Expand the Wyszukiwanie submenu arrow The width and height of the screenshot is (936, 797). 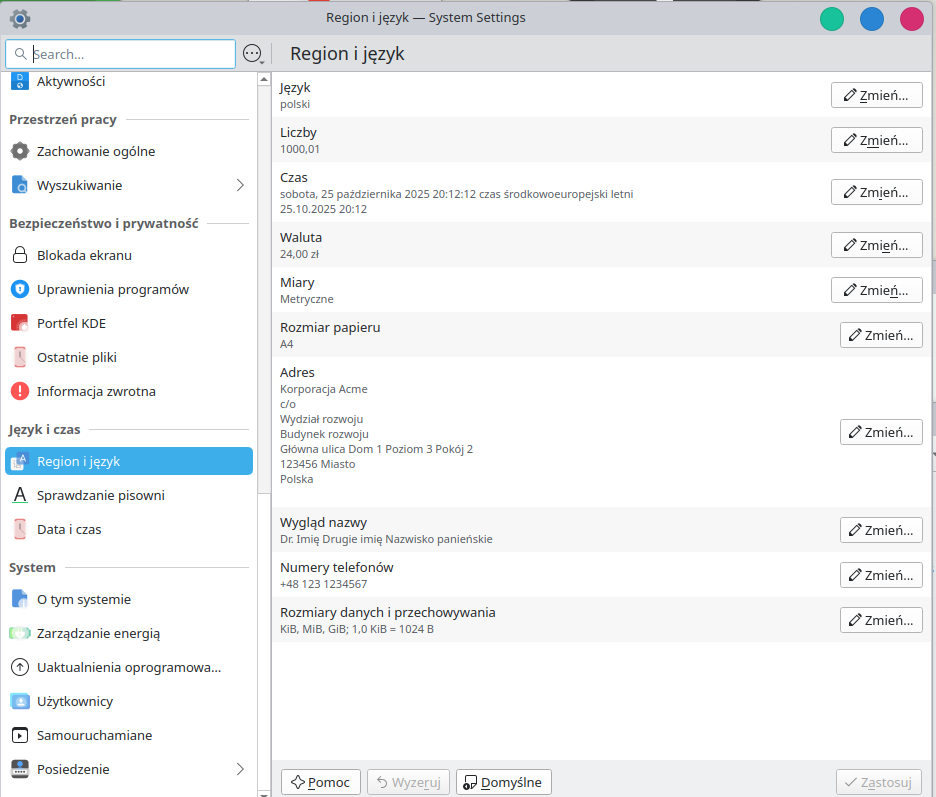tap(240, 185)
